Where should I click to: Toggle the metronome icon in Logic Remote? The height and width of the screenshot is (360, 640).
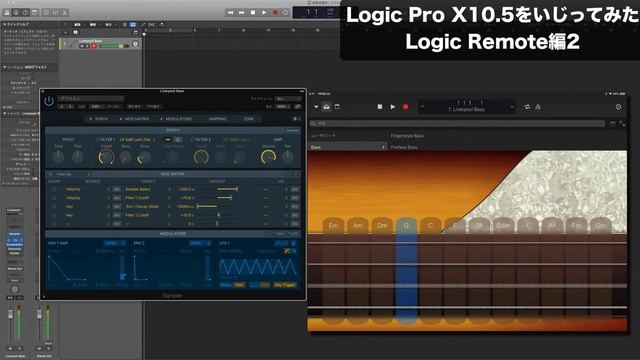coord(538,107)
